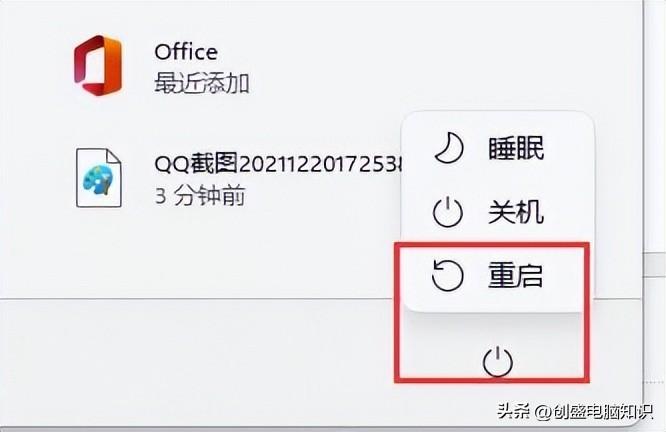This screenshot has width=666, height=432.
Task: Select the 睡眠 menu entry
Action: (x=497, y=148)
